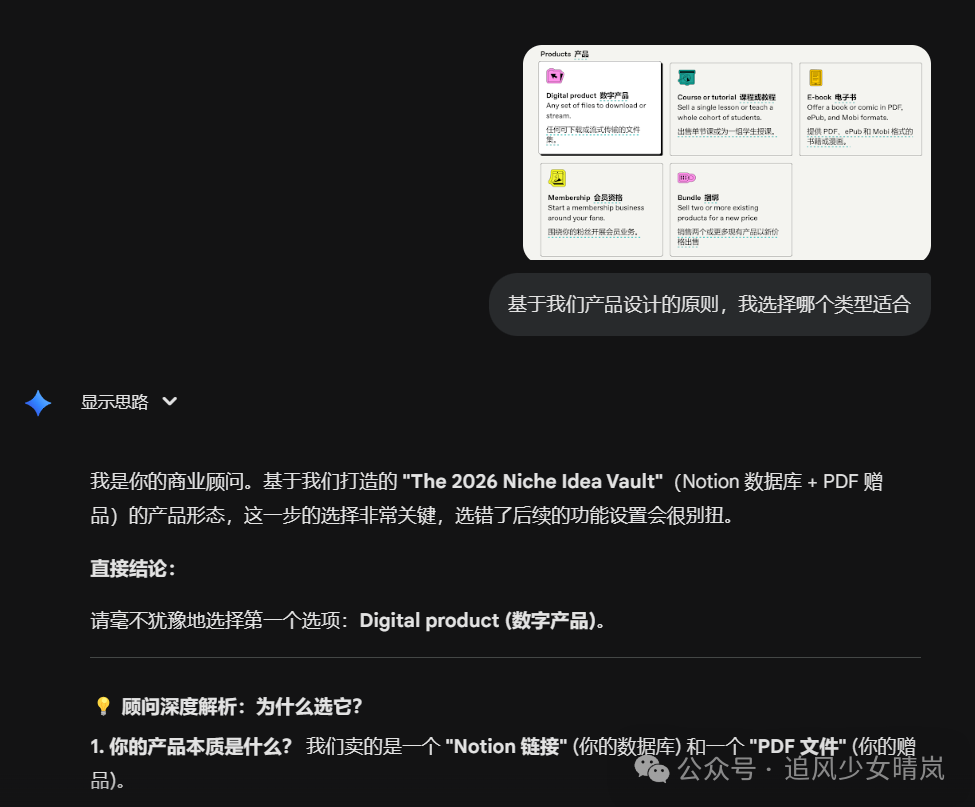Open the attached product types image thumbnail
Image resolution: width=975 pixels, height=807 pixels.
tap(726, 152)
